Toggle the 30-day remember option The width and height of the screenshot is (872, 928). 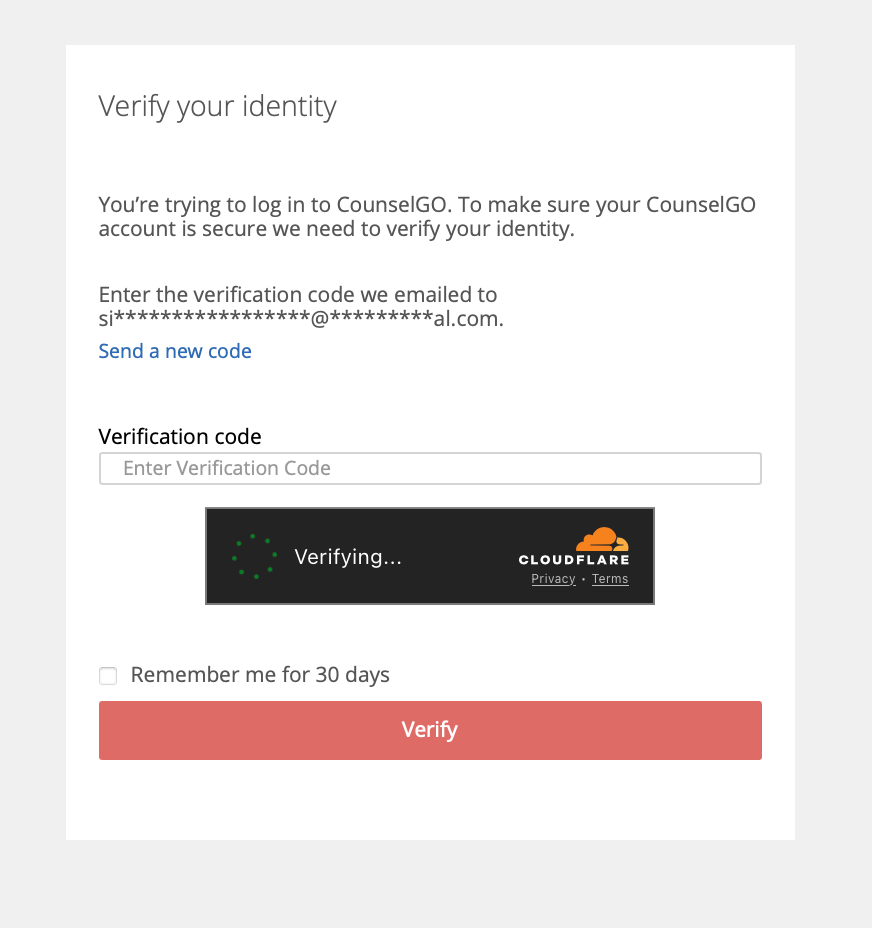pos(107,676)
